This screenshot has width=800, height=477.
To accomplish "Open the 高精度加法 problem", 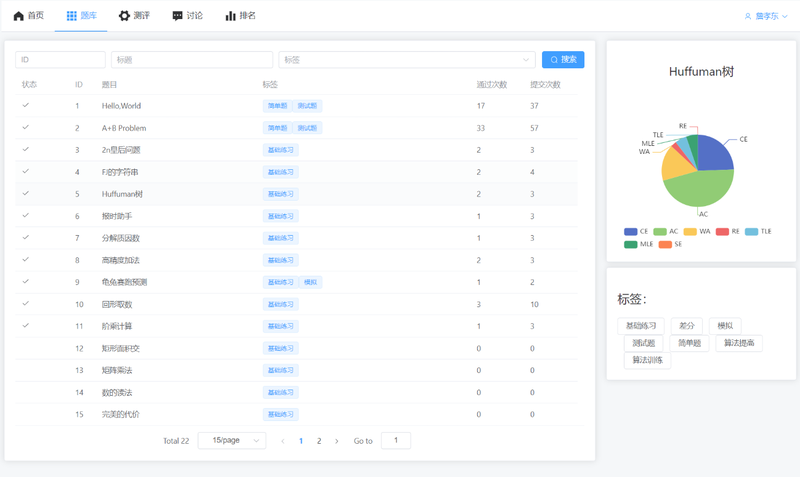I will point(120,260).
